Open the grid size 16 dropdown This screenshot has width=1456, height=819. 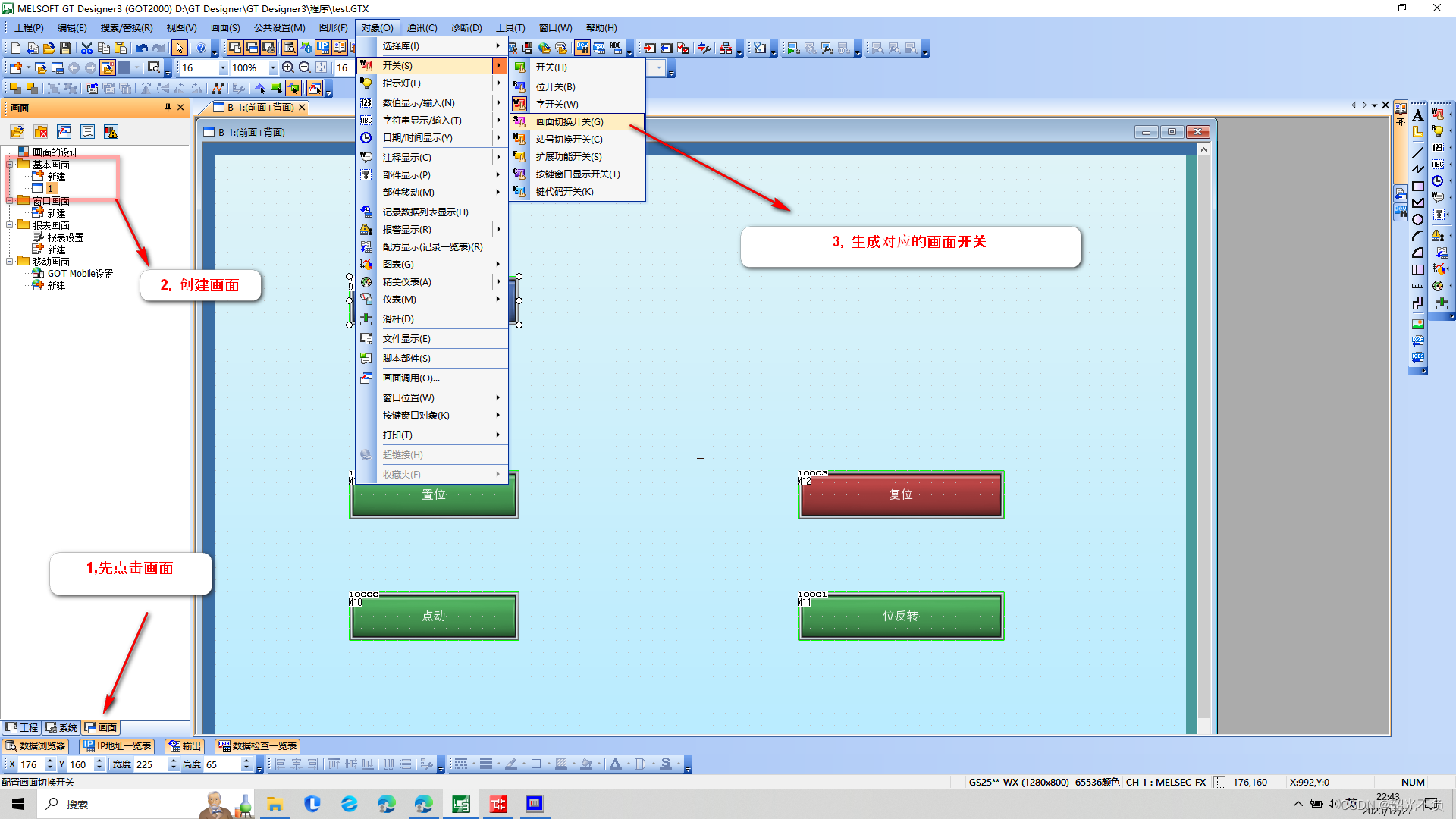(x=223, y=68)
